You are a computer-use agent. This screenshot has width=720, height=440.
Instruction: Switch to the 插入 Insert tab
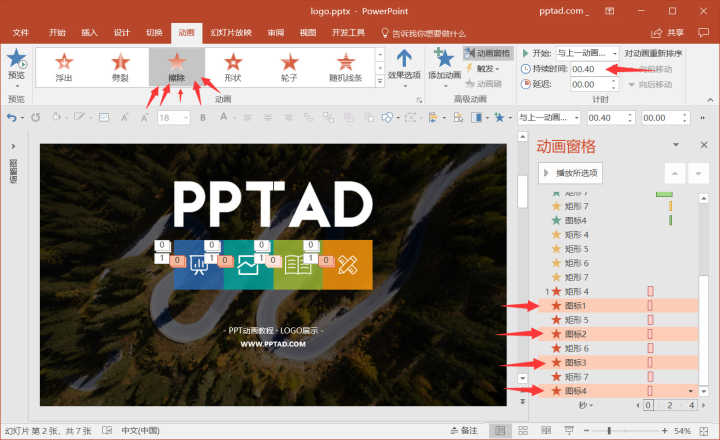90,33
